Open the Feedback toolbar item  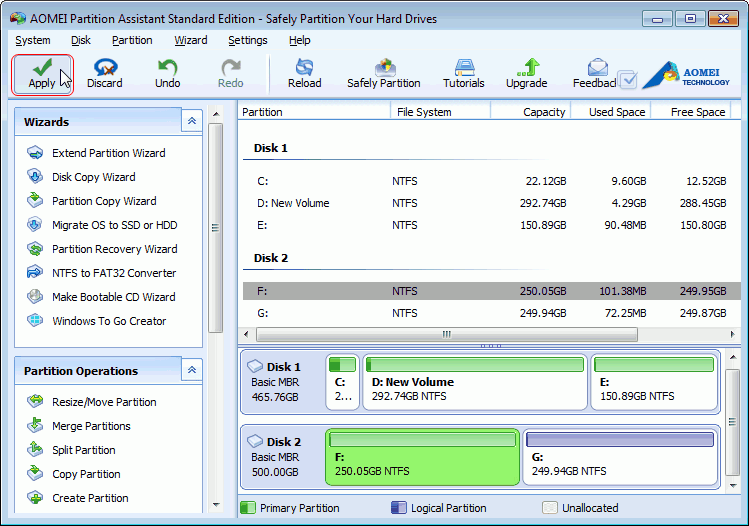point(594,74)
